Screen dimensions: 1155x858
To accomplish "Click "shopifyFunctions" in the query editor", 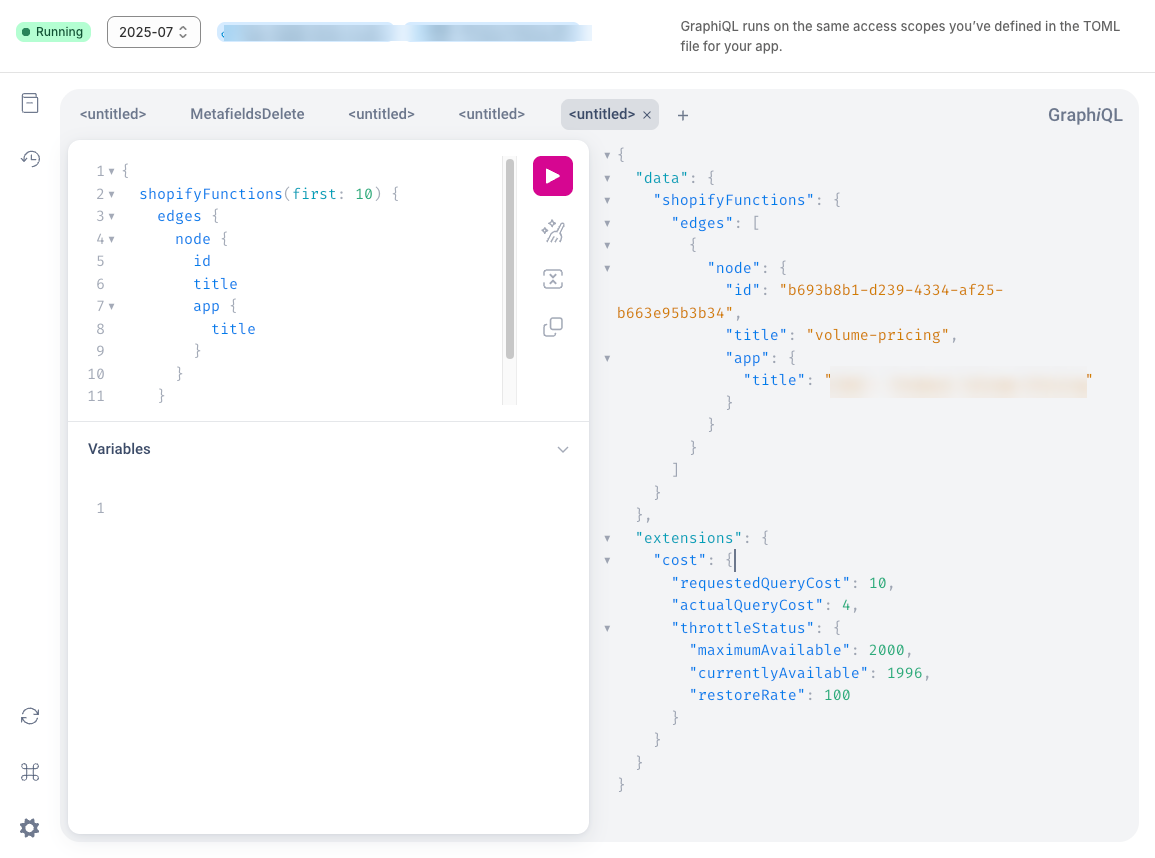I will pos(211,194).
